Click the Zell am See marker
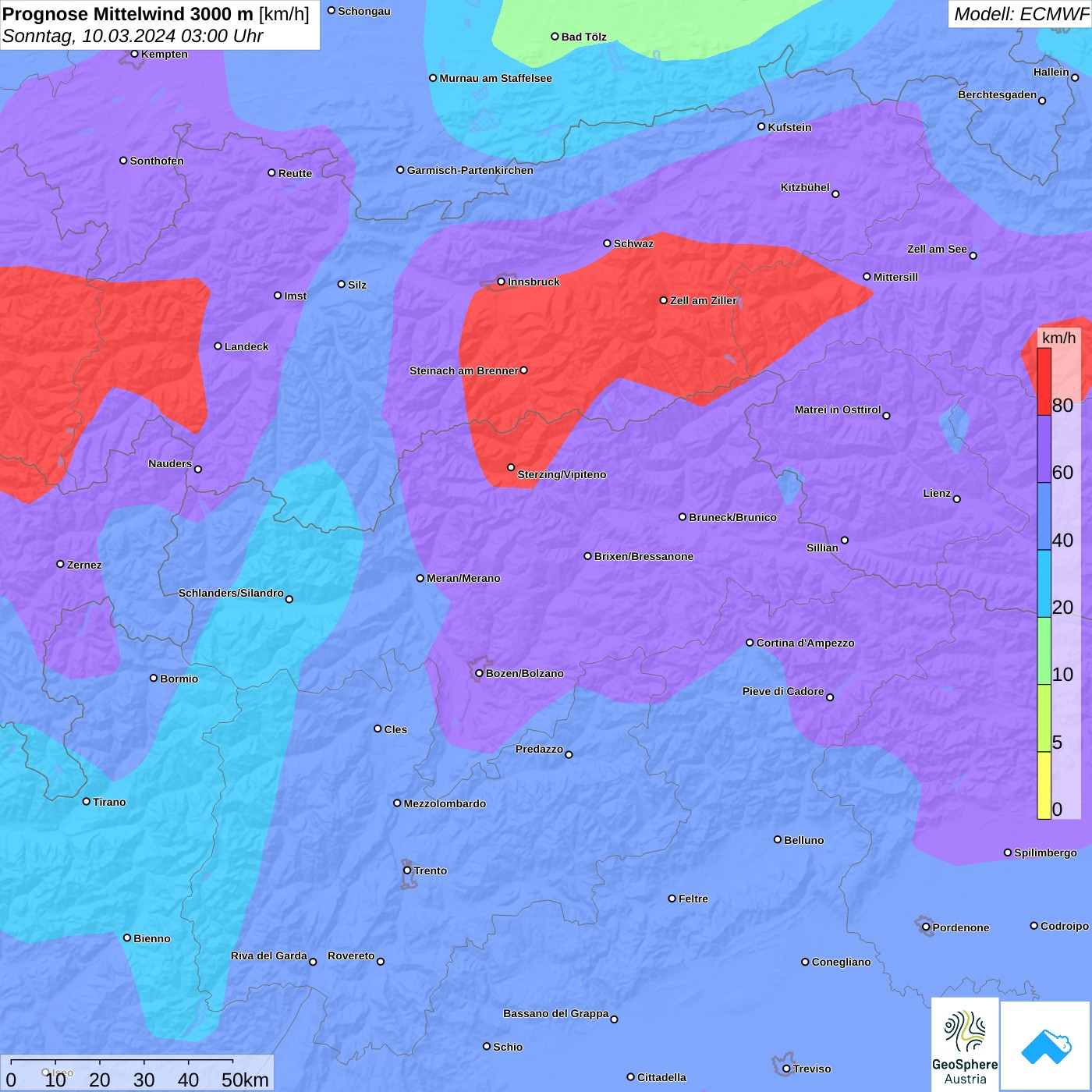The image size is (1092, 1092). click(x=973, y=256)
